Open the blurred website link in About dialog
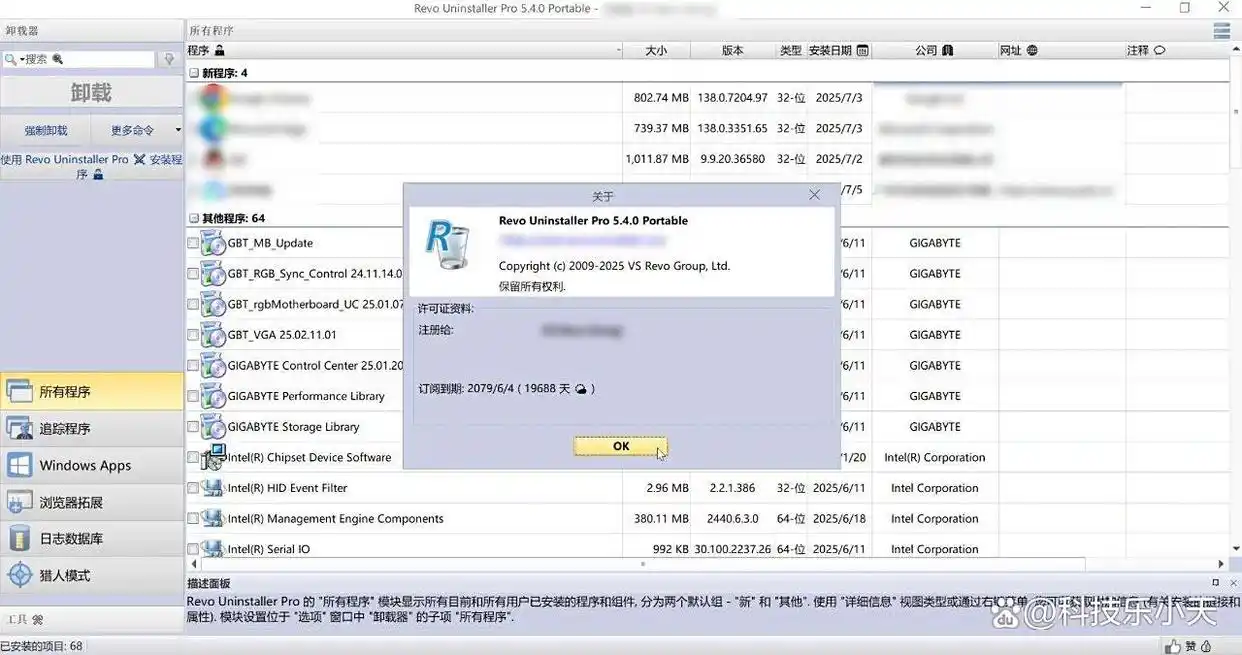The width and height of the screenshot is (1242, 655). (x=582, y=241)
